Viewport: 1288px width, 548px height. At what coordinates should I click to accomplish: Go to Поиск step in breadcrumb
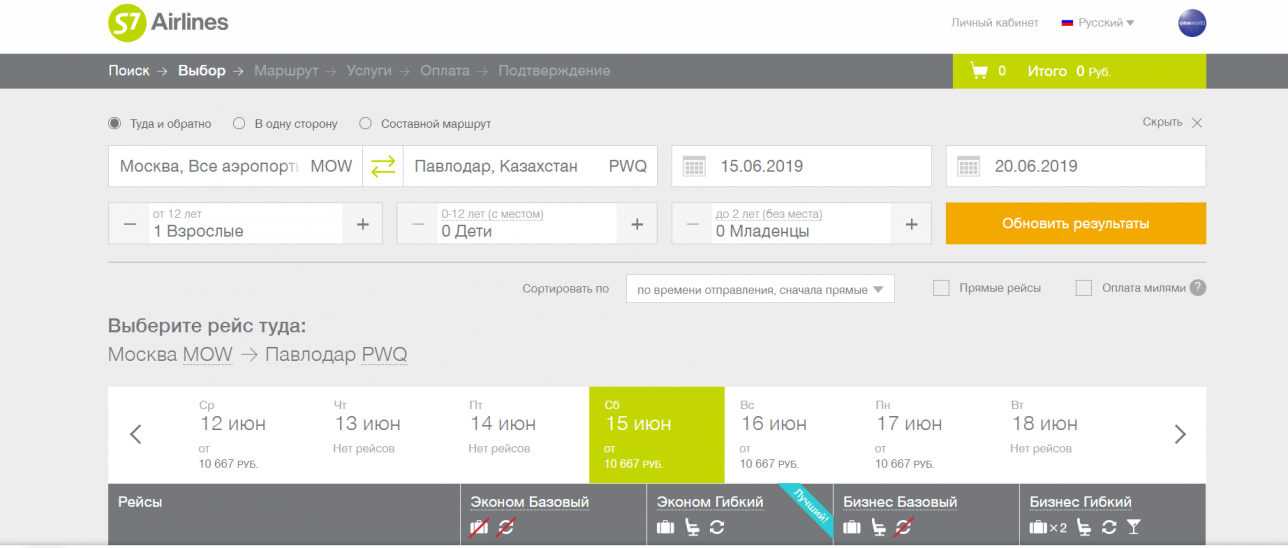point(128,71)
